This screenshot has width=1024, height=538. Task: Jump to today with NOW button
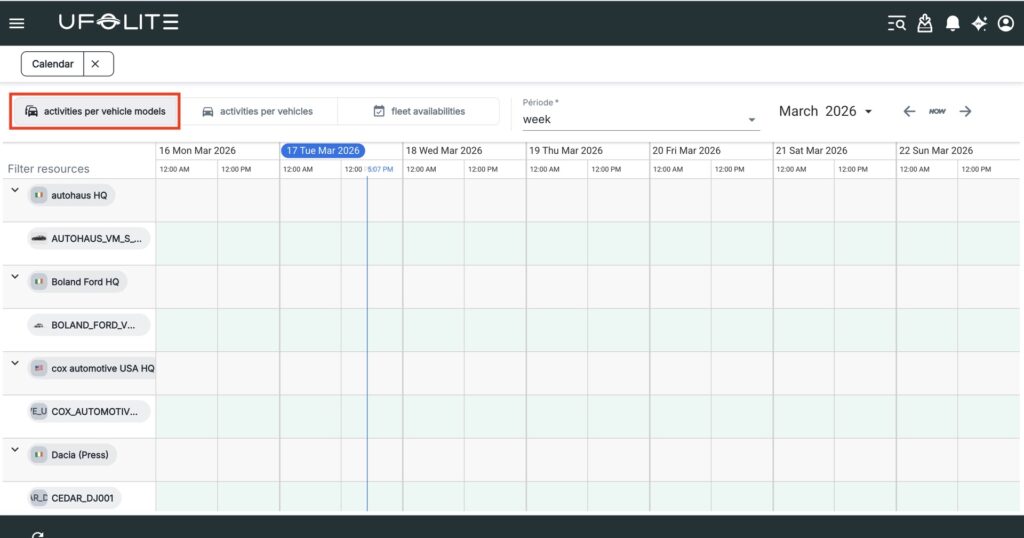[937, 111]
